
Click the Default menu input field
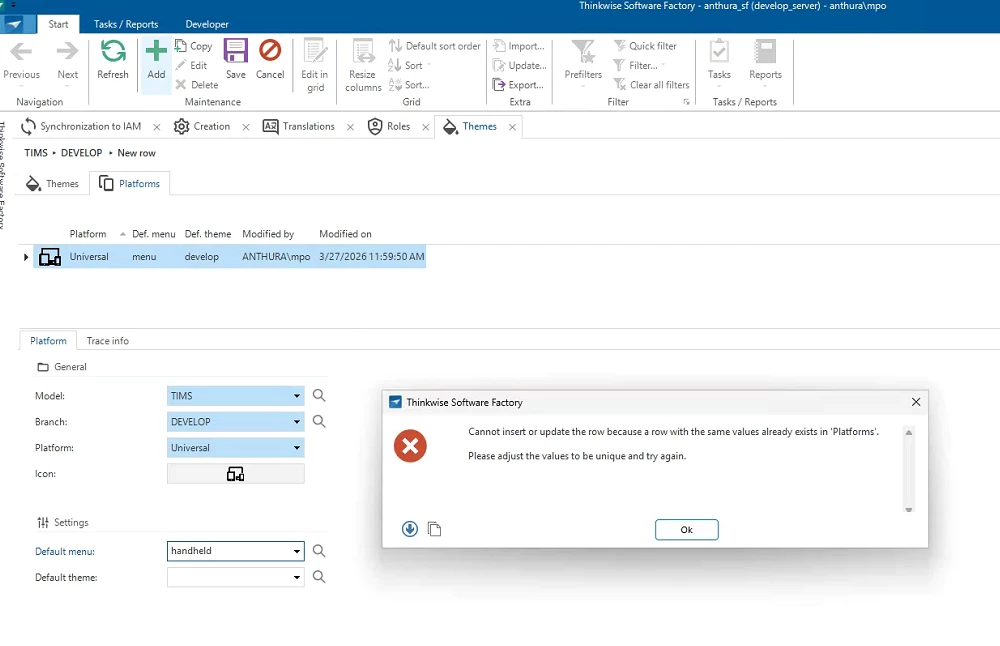tap(228, 551)
